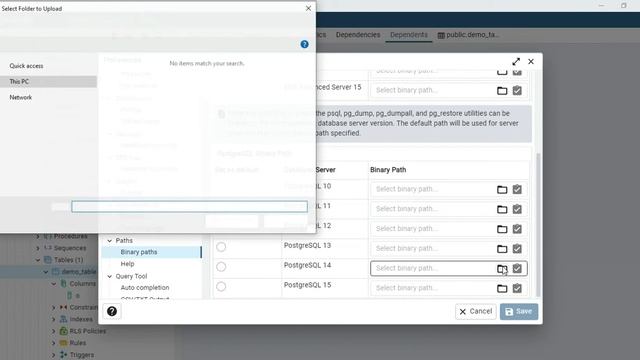
Task: Collapse the demo_table node
Action: (x=46, y=272)
